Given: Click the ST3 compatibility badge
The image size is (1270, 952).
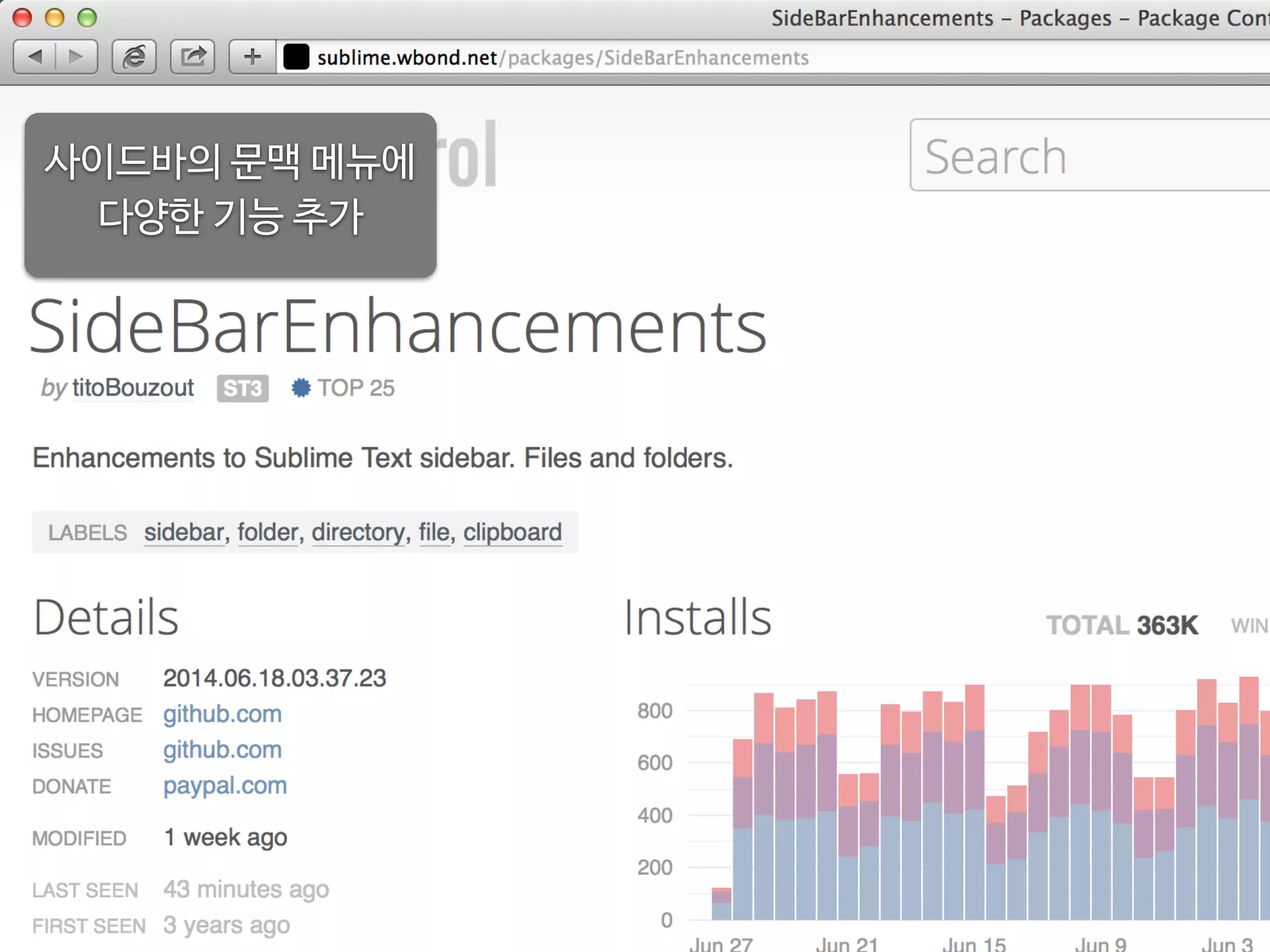Looking at the screenshot, I should click(242, 389).
